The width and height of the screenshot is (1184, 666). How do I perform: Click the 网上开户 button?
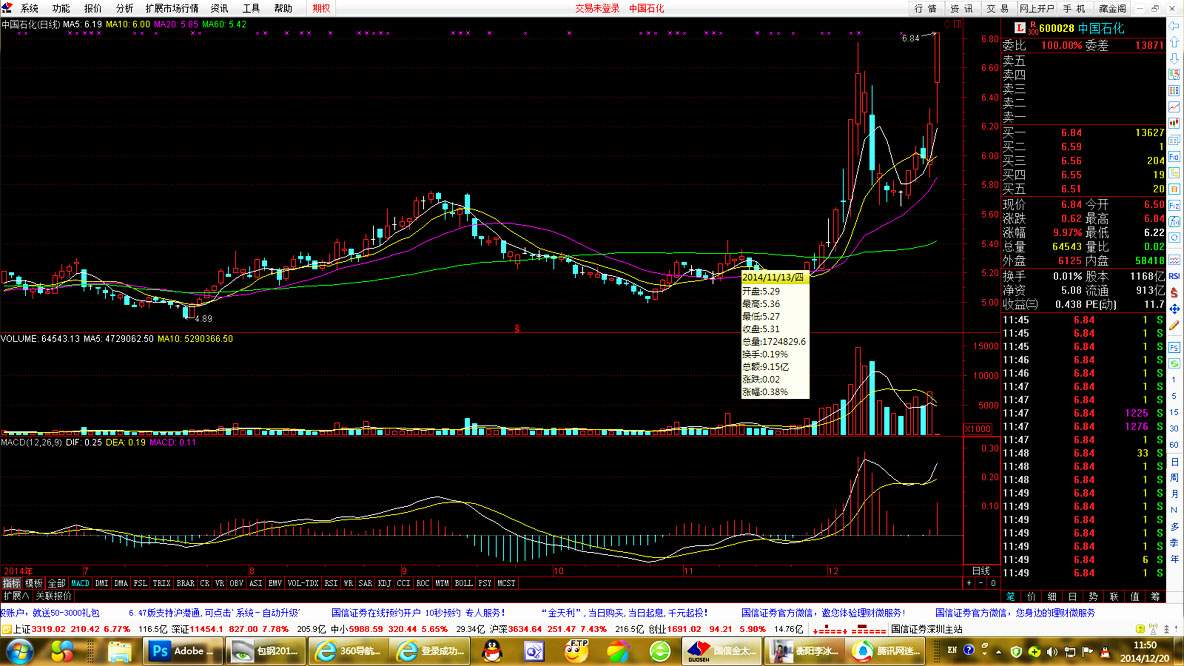coord(1037,8)
